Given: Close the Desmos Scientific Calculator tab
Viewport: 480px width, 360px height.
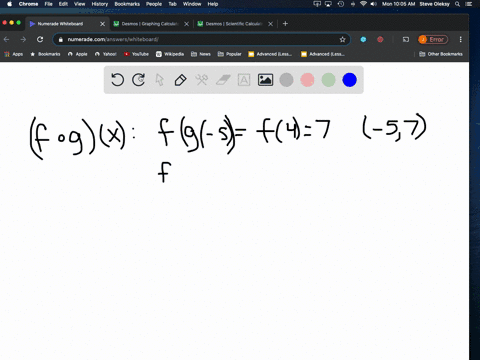Looking at the screenshot, I should [x=270, y=24].
